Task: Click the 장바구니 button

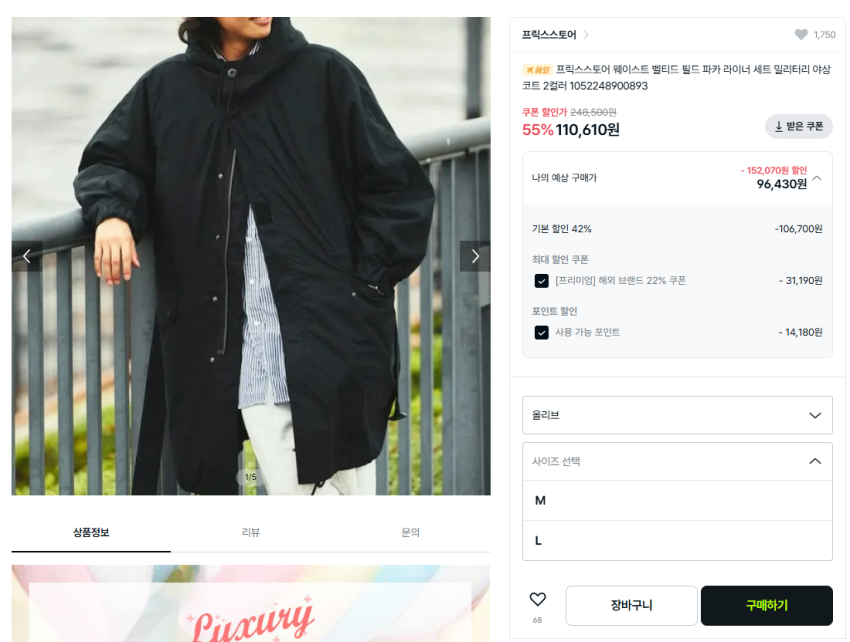Action: click(632, 605)
